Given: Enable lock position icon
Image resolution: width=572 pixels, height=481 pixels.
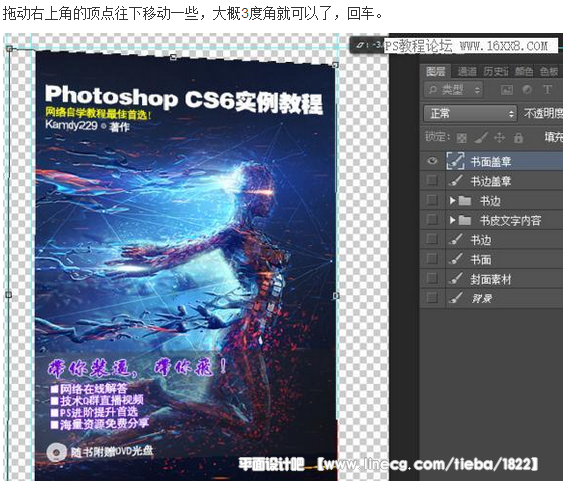Looking at the screenshot, I should tap(499, 137).
